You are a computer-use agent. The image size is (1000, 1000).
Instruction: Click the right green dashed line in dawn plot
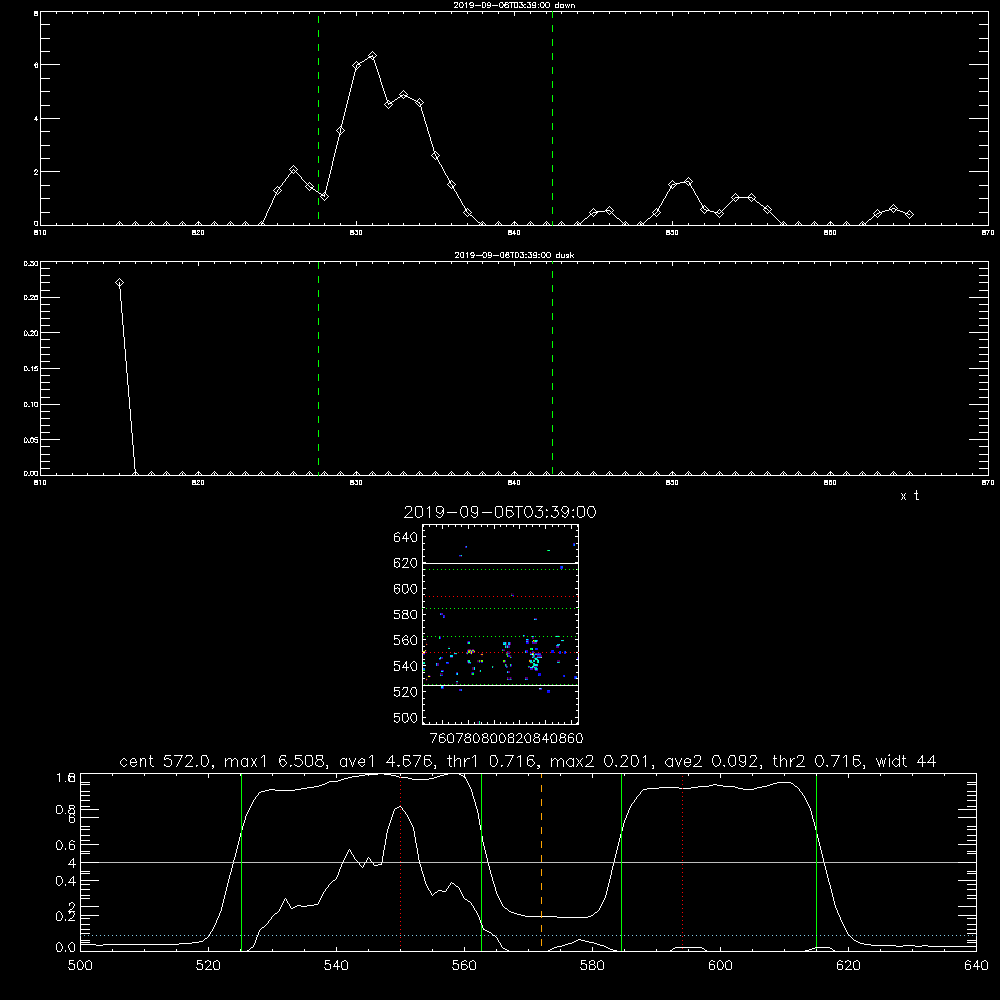[x=552, y=118]
